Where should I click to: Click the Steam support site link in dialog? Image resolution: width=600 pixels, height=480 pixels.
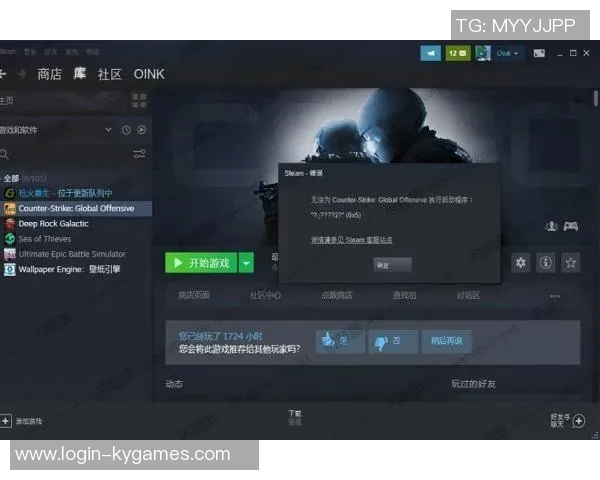pyautogui.click(x=350, y=238)
